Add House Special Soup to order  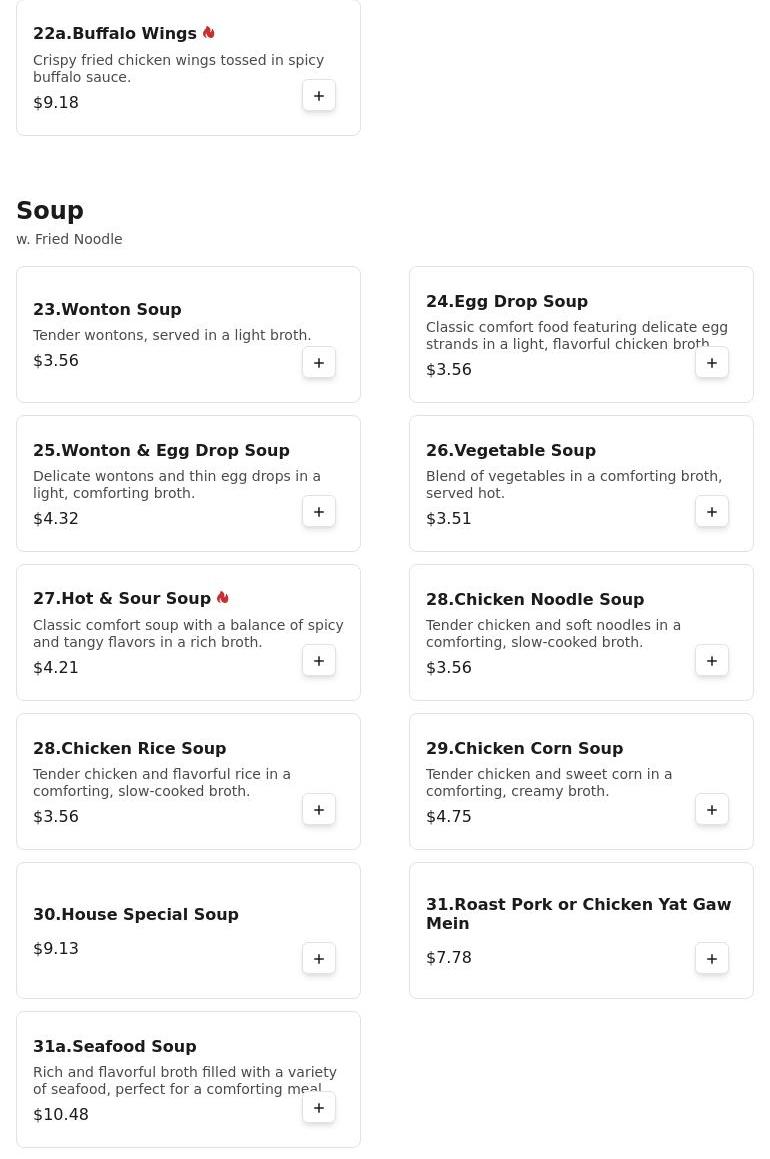click(x=319, y=959)
